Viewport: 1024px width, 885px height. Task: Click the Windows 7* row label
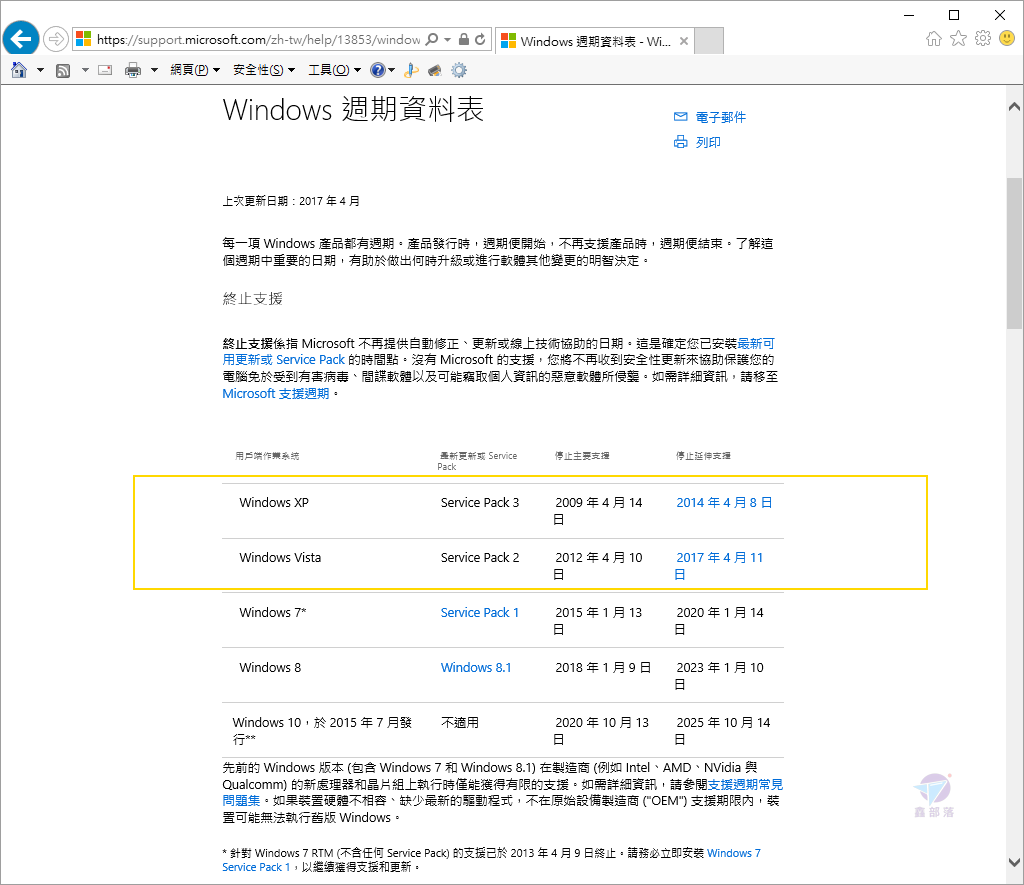[x=272, y=613]
